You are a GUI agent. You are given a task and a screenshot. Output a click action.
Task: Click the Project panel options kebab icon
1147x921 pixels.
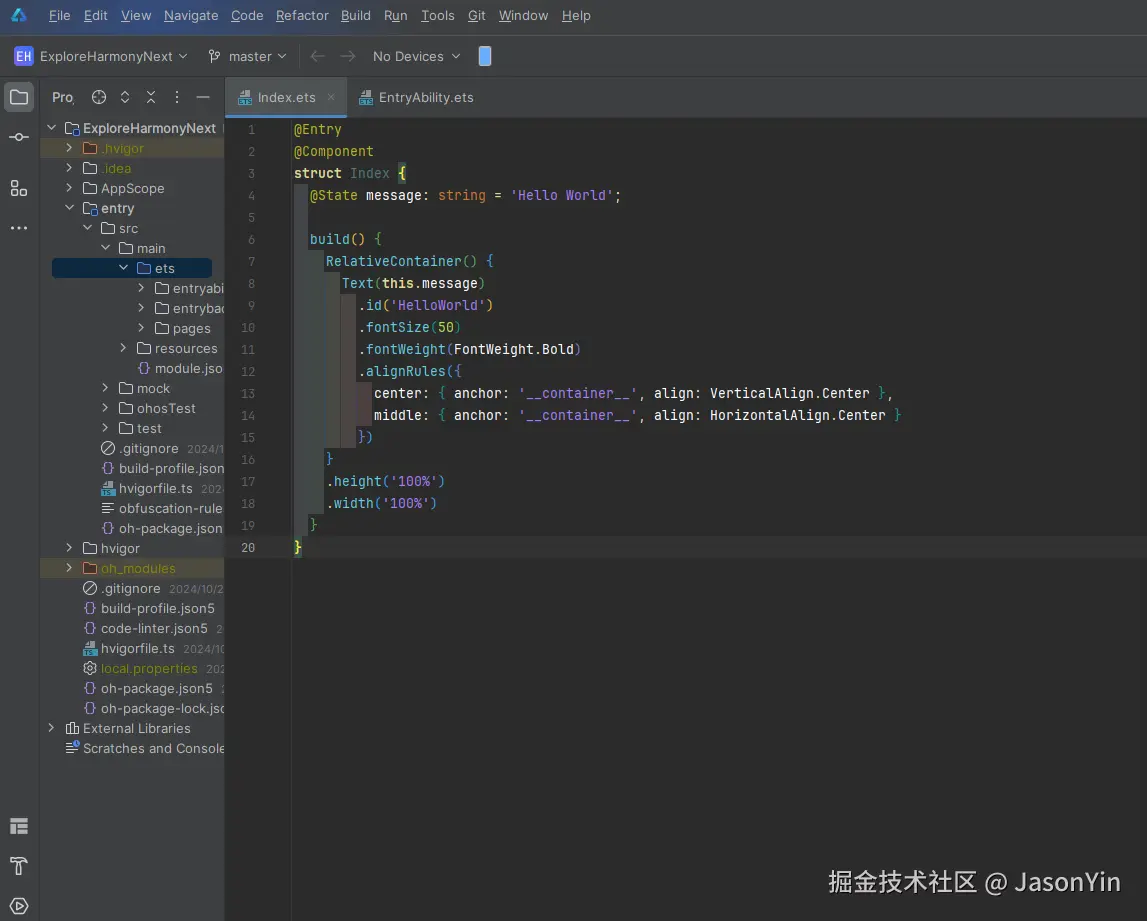pyautogui.click(x=177, y=97)
